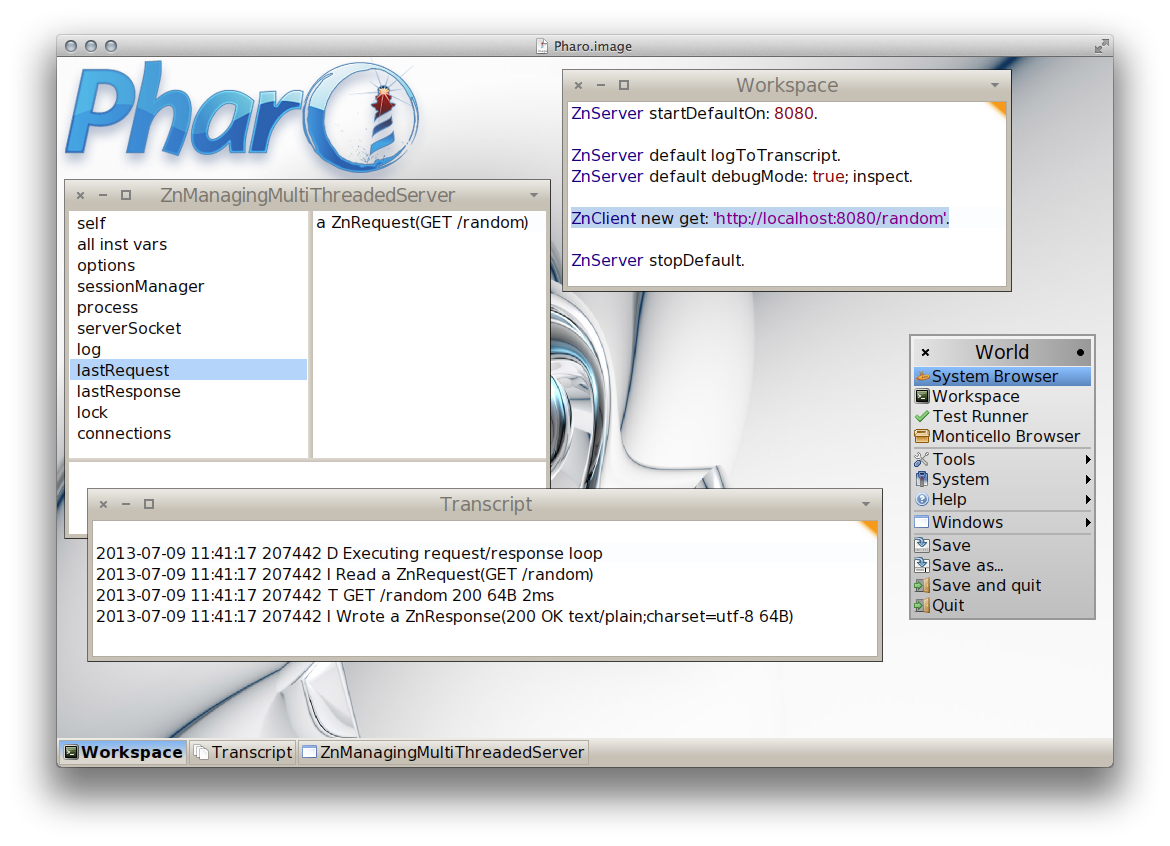
Task: Click the ZnRequest(GET /random) value text
Action: (x=422, y=222)
